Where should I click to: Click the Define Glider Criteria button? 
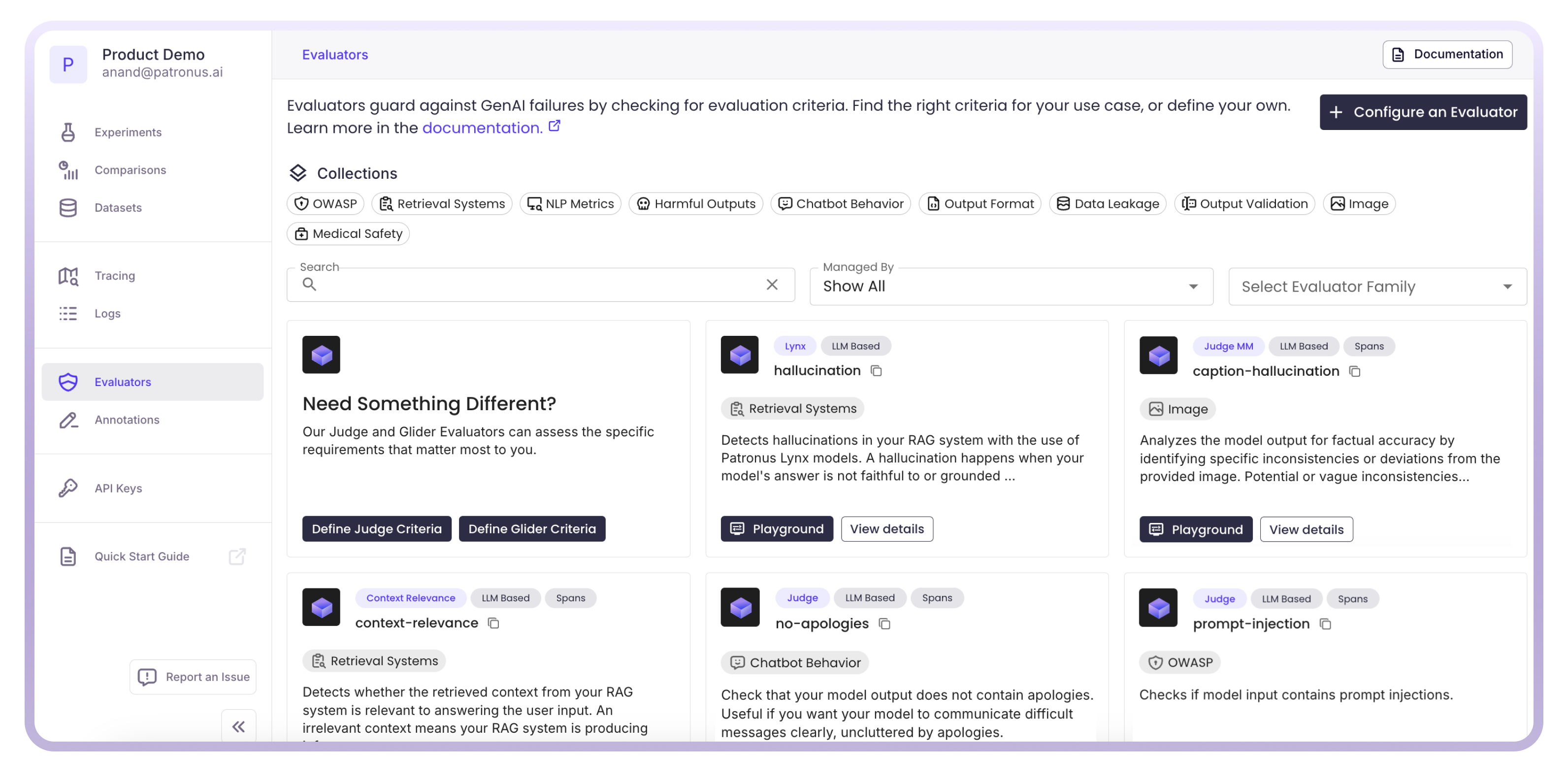point(531,529)
